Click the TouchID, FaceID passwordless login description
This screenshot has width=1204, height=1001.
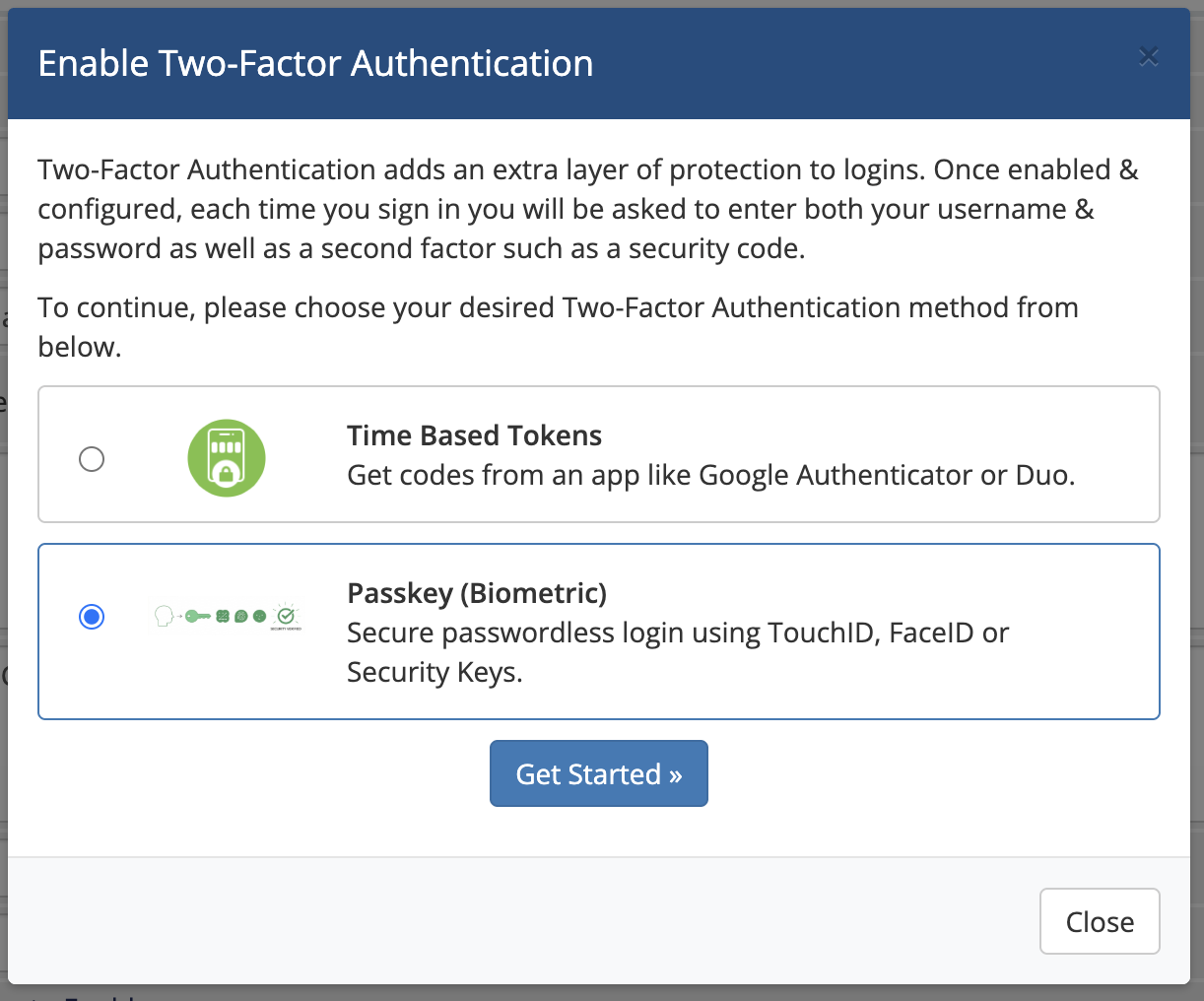click(x=678, y=633)
